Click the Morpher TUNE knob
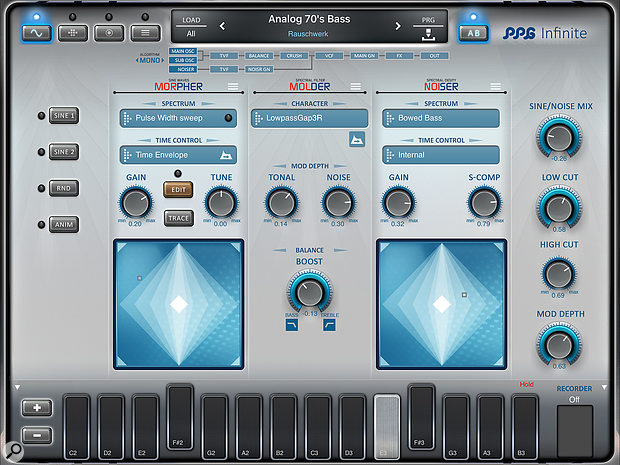This screenshot has width=620, height=465. point(221,203)
